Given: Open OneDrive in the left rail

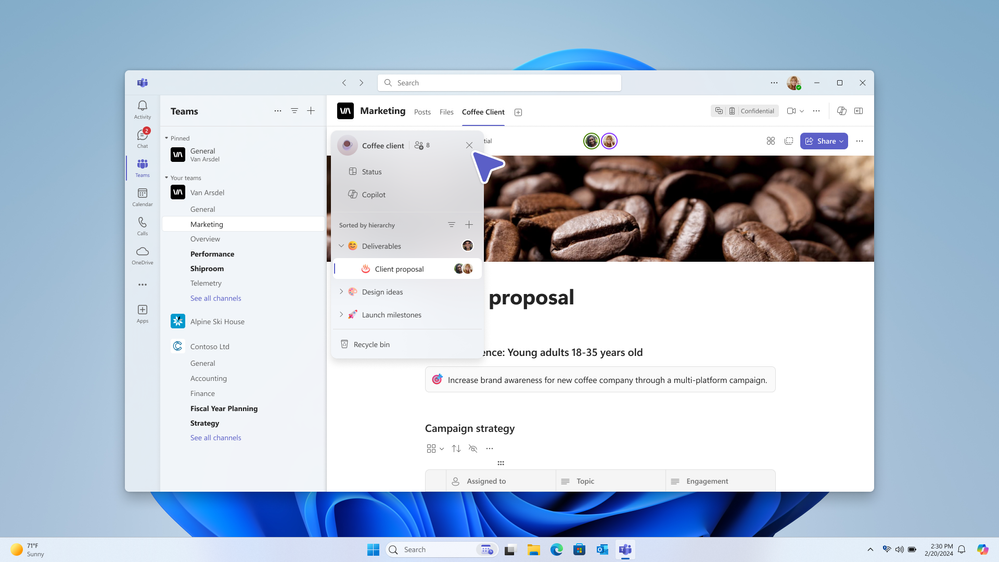Looking at the screenshot, I should pos(142,255).
